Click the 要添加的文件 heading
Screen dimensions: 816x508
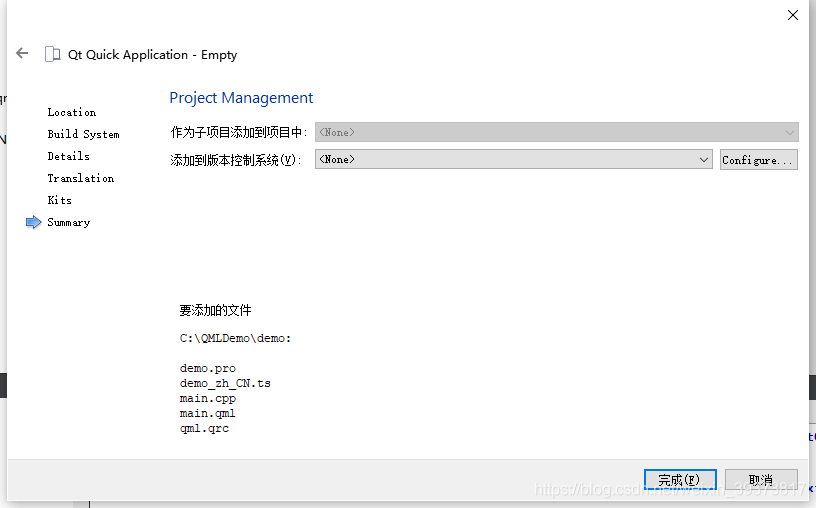pos(215,310)
